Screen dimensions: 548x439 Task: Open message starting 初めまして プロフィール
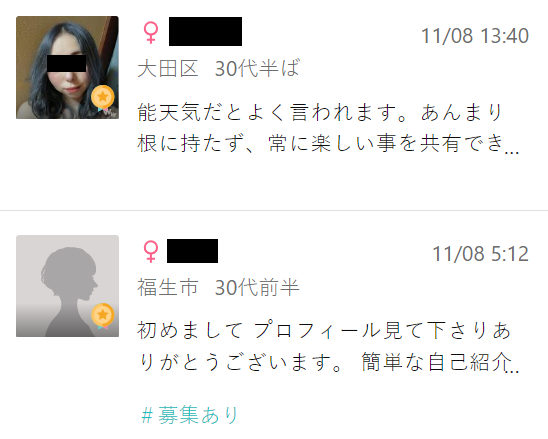click(328, 346)
